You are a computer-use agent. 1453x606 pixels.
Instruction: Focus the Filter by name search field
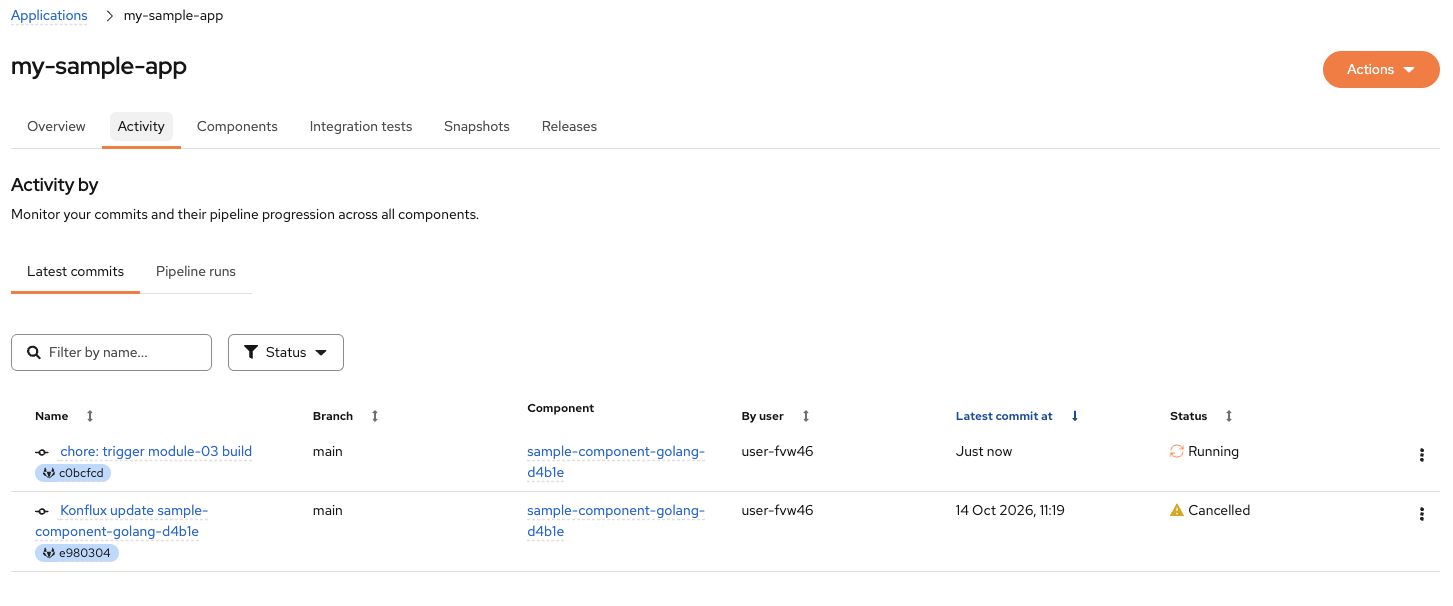111,353
